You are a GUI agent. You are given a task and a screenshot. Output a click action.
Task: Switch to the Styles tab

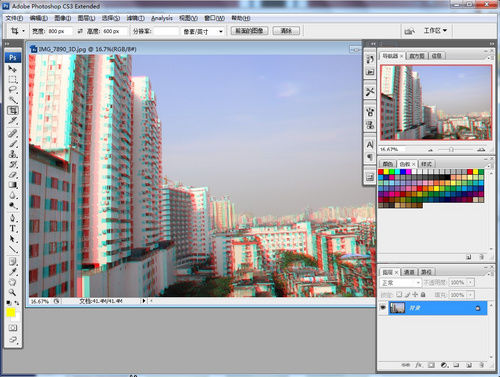[426, 164]
